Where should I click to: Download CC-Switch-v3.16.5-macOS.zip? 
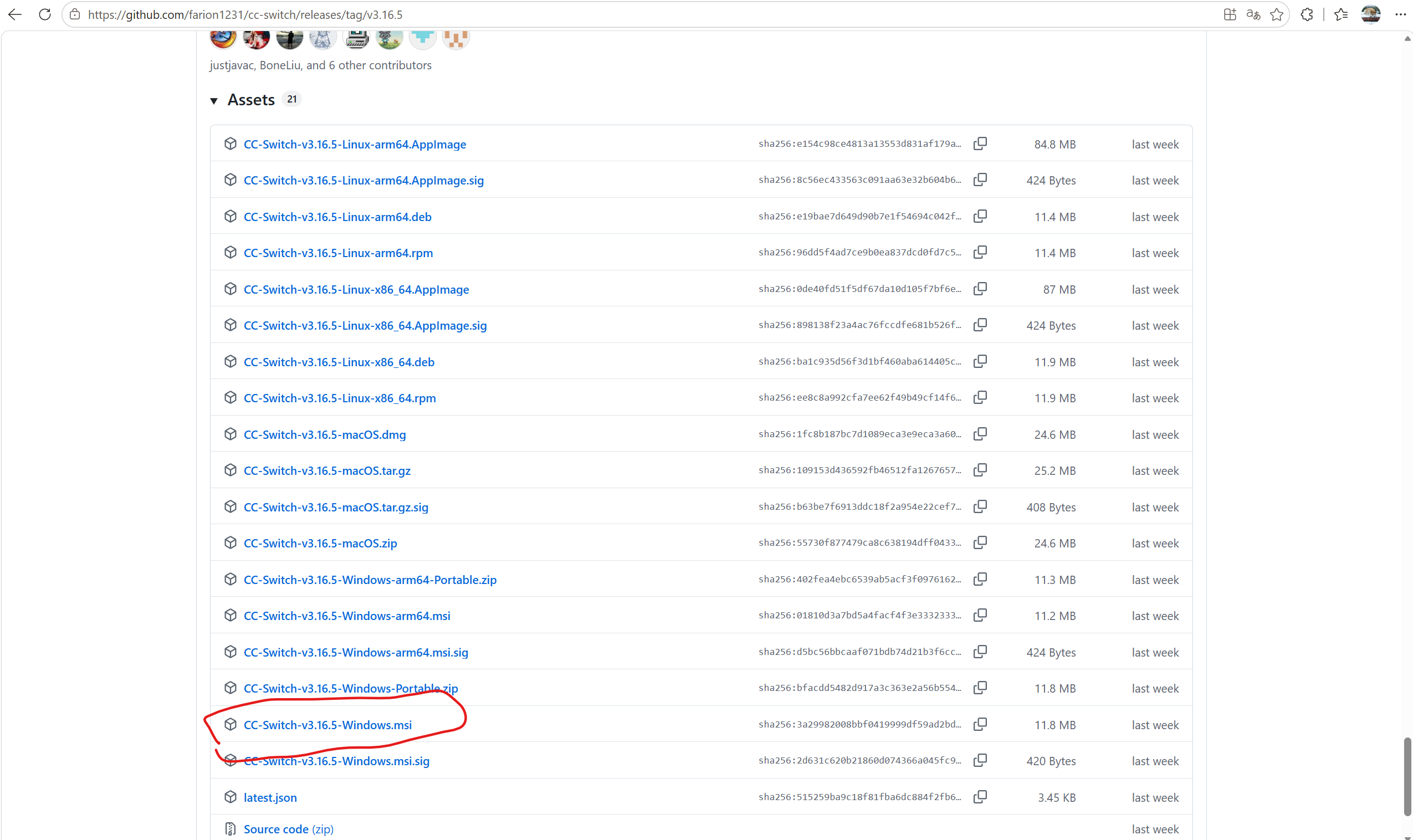click(320, 544)
